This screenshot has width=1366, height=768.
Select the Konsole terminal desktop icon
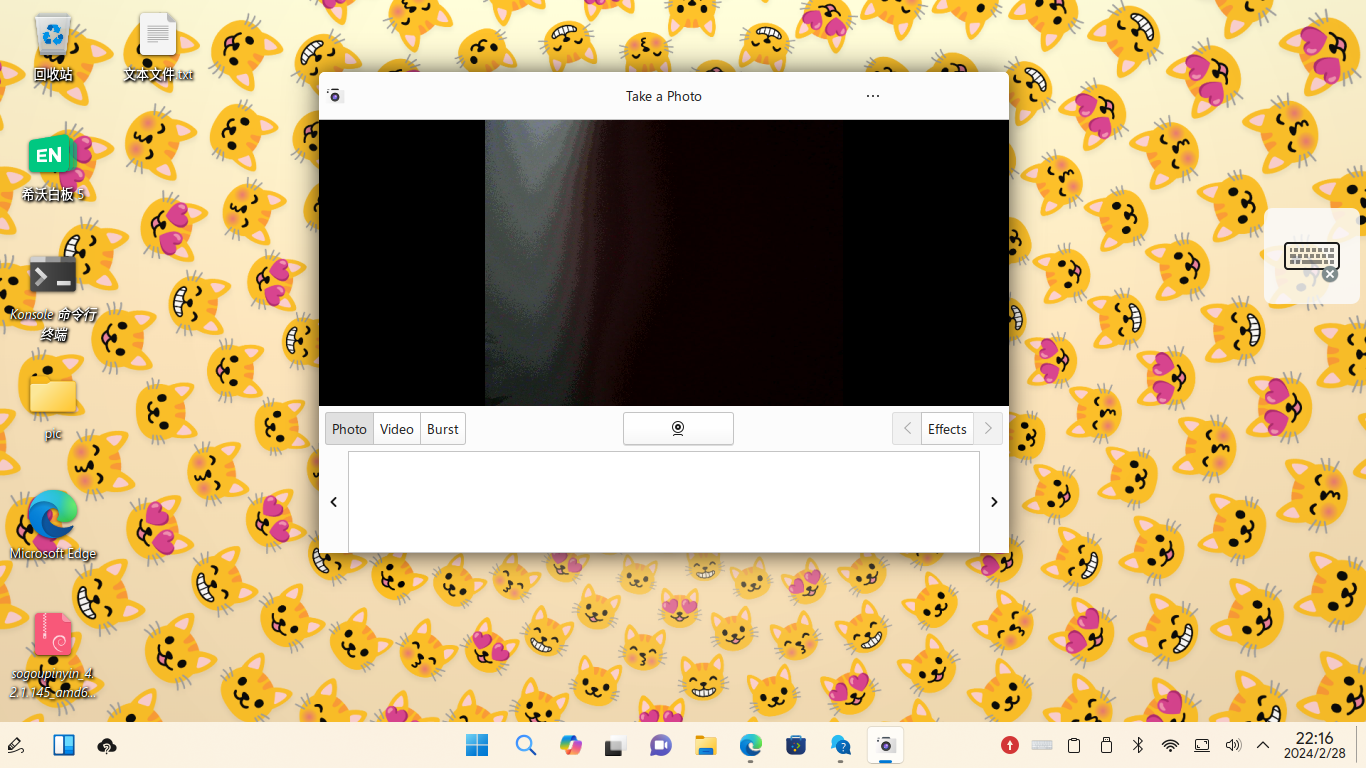pos(53,298)
